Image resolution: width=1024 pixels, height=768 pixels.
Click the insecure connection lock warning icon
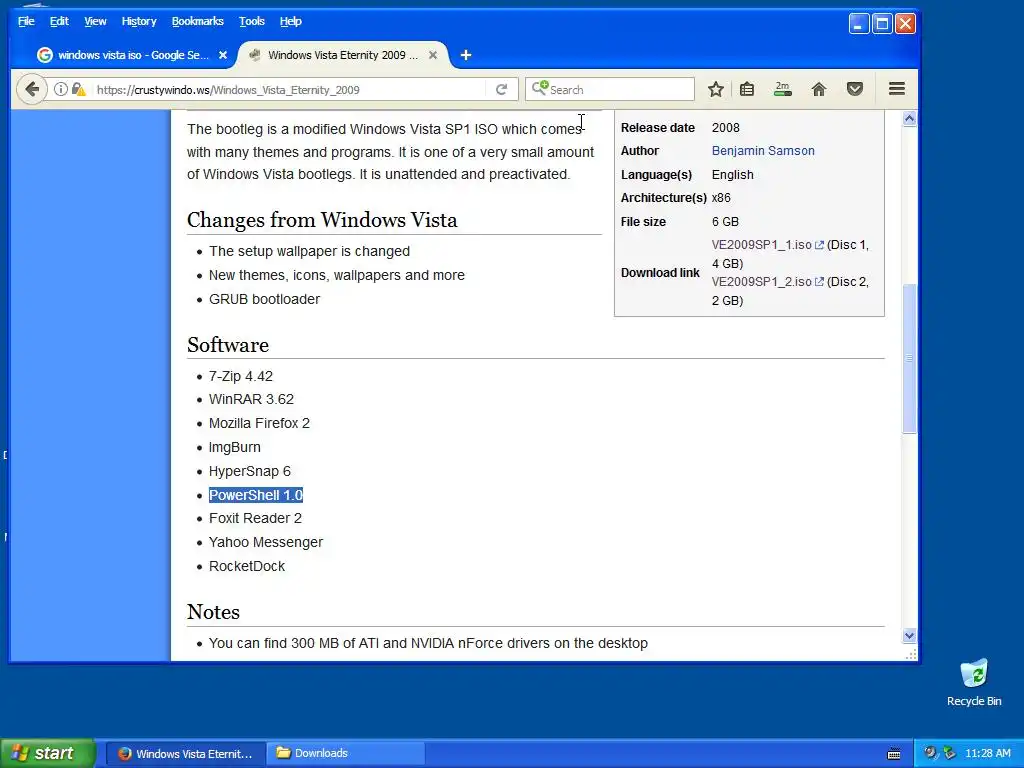(78, 89)
